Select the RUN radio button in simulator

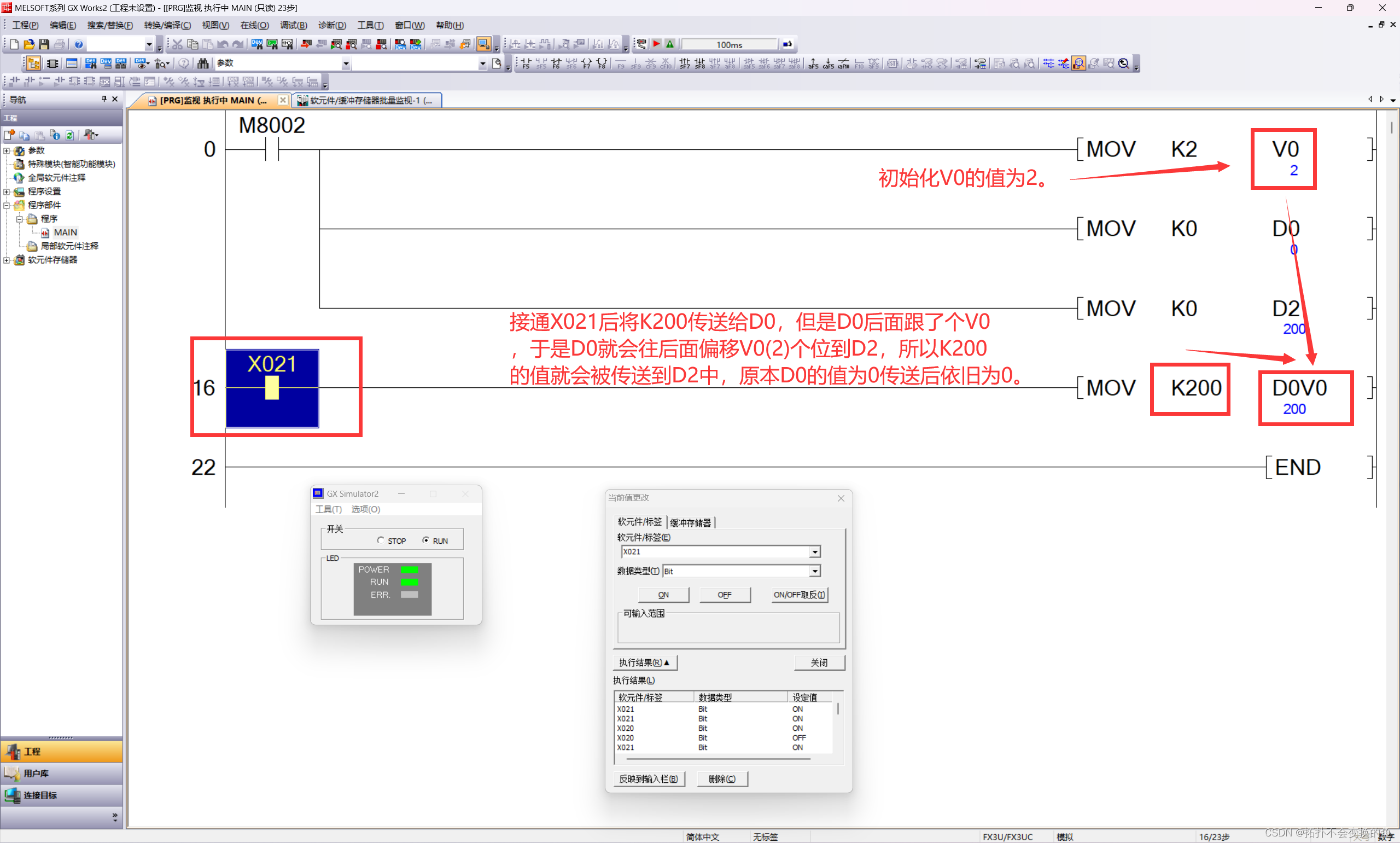coord(426,540)
